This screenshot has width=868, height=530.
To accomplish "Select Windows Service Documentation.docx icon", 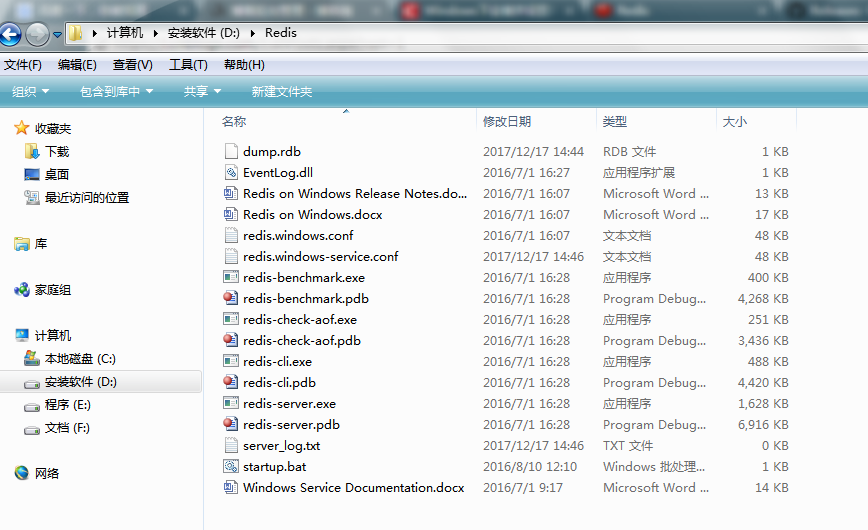I will tap(231, 487).
